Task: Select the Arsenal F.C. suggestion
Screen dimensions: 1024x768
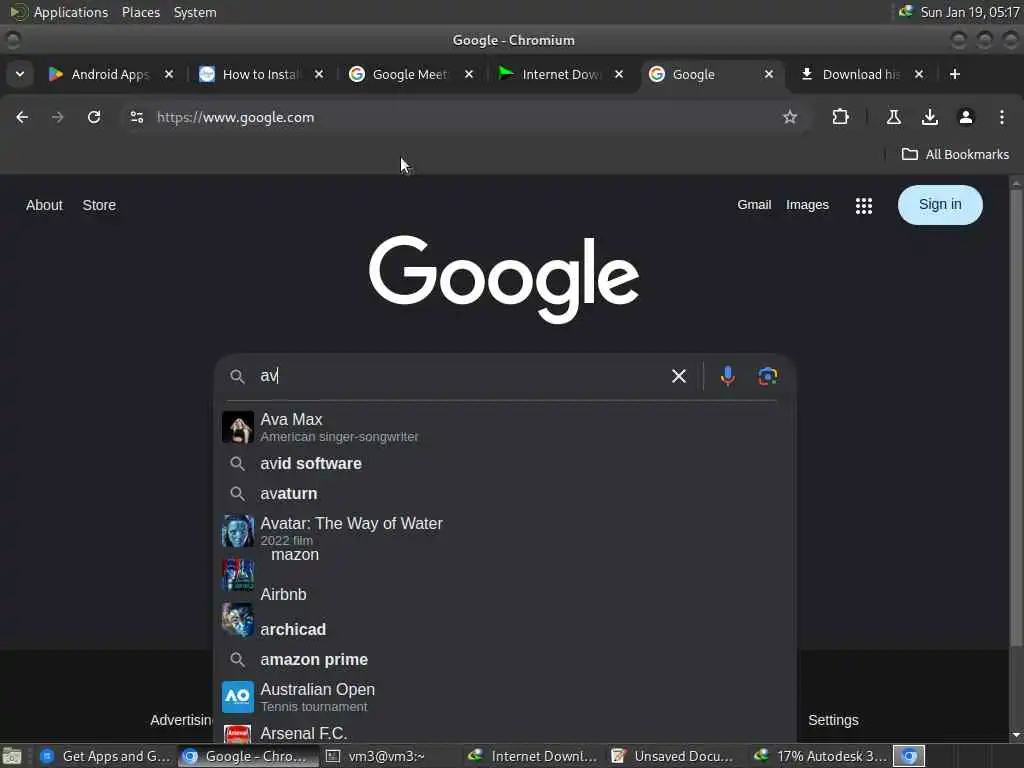Action: [505, 732]
